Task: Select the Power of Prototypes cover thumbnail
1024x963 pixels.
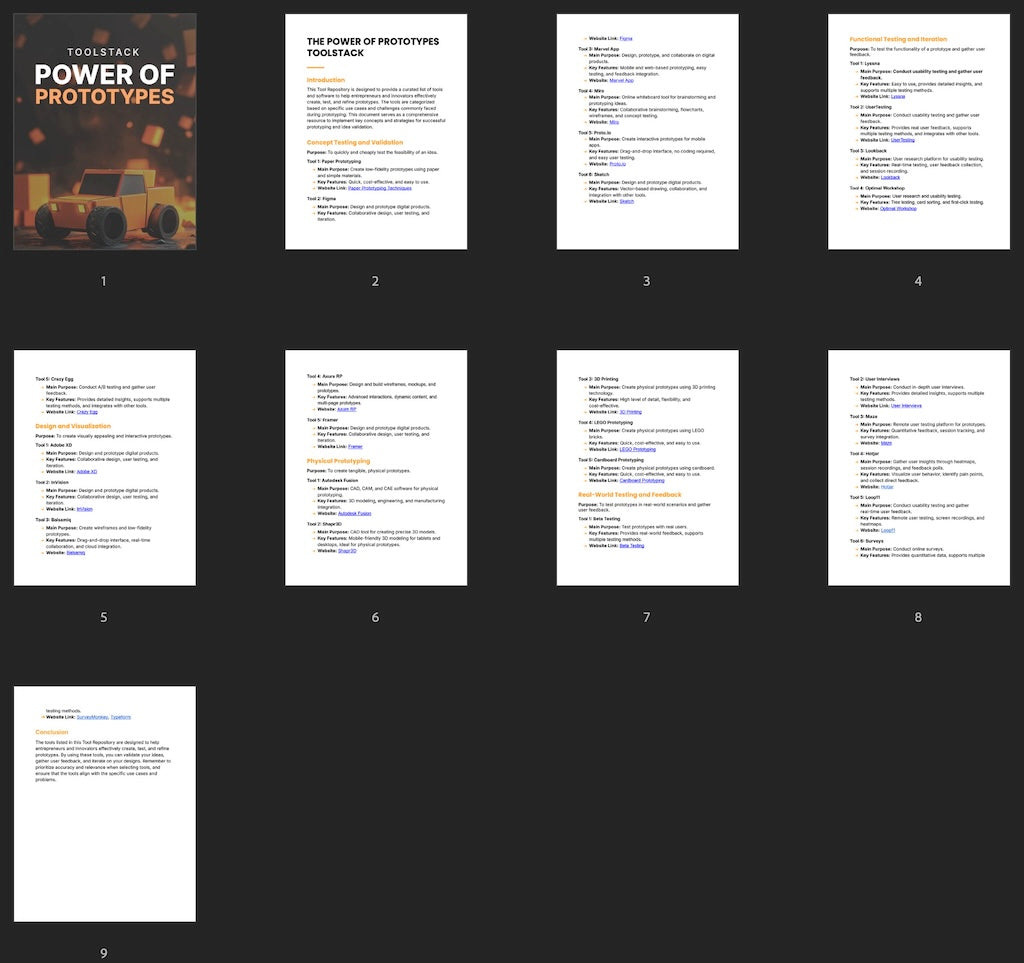Action: (x=104, y=130)
